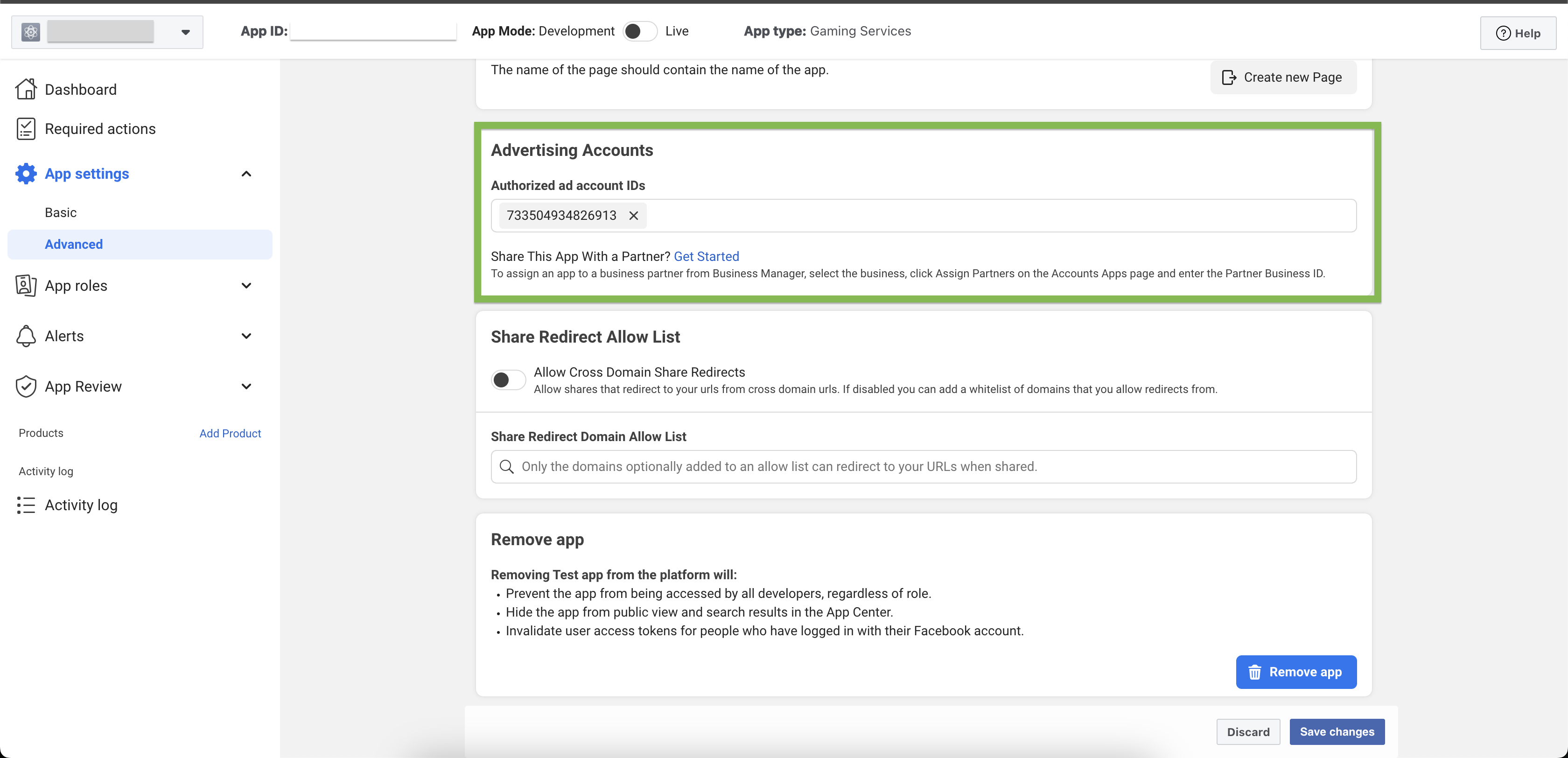Click the Alerts bell icon
Screen dimensions: 1568x758
click(x=26, y=336)
